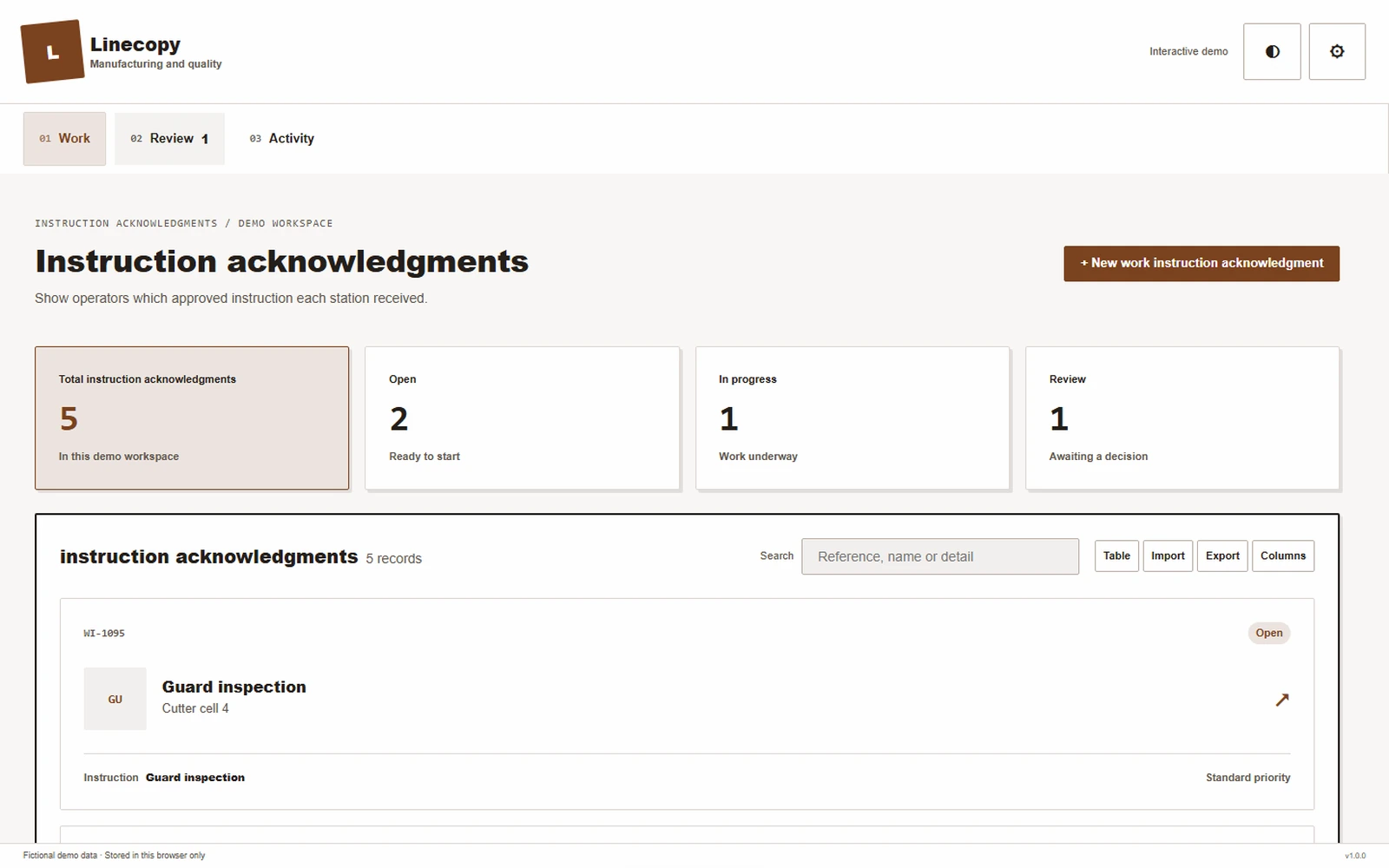Click the GU avatar tile
The height and width of the screenshot is (868, 1389).
115,699
